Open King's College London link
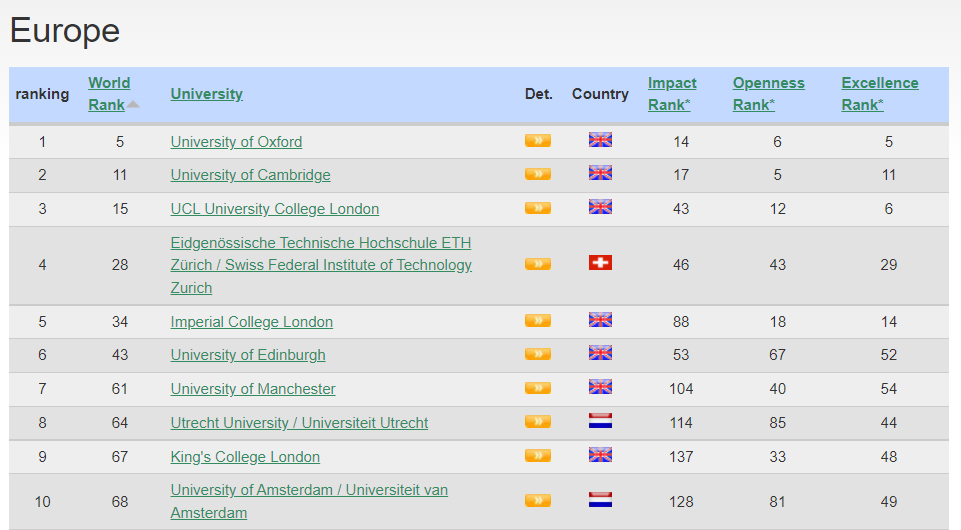The height and width of the screenshot is (530, 961). pyautogui.click(x=245, y=457)
